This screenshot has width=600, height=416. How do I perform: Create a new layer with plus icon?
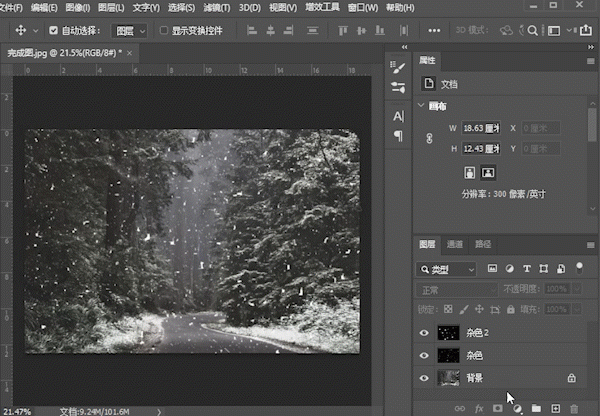[554, 408]
